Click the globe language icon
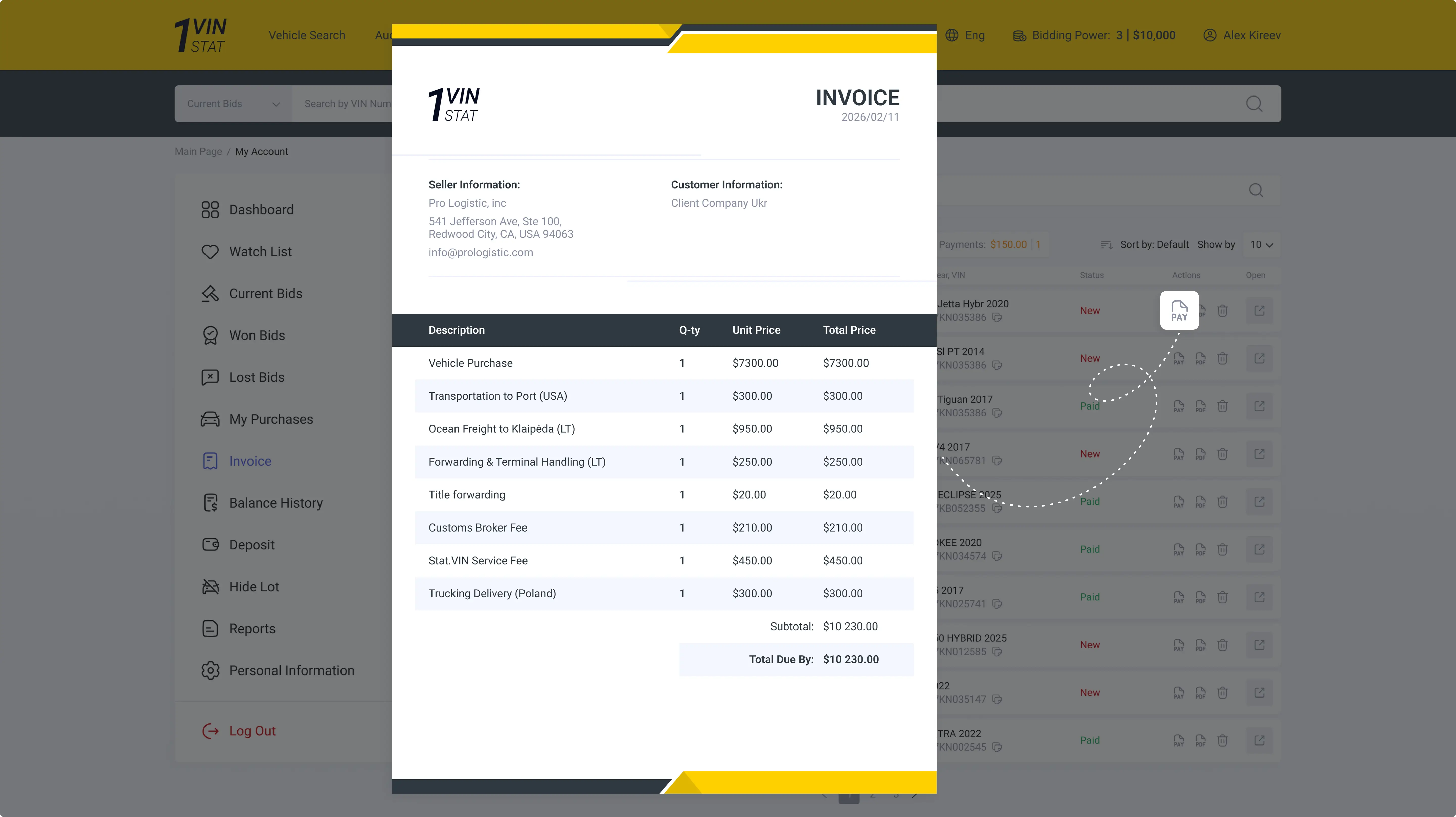Screen dimensions: 1456x817 click(x=952, y=35)
